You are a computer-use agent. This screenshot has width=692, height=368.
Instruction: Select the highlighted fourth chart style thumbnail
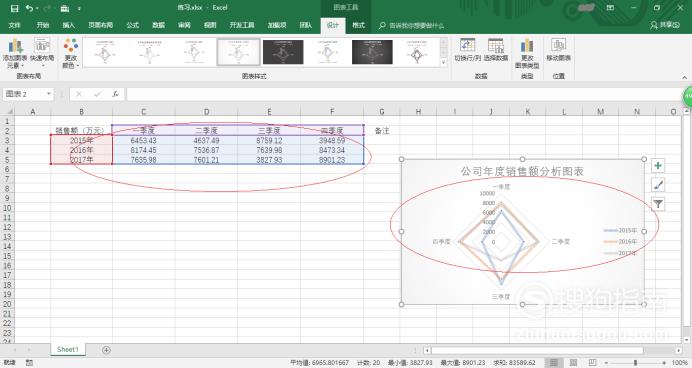238,52
